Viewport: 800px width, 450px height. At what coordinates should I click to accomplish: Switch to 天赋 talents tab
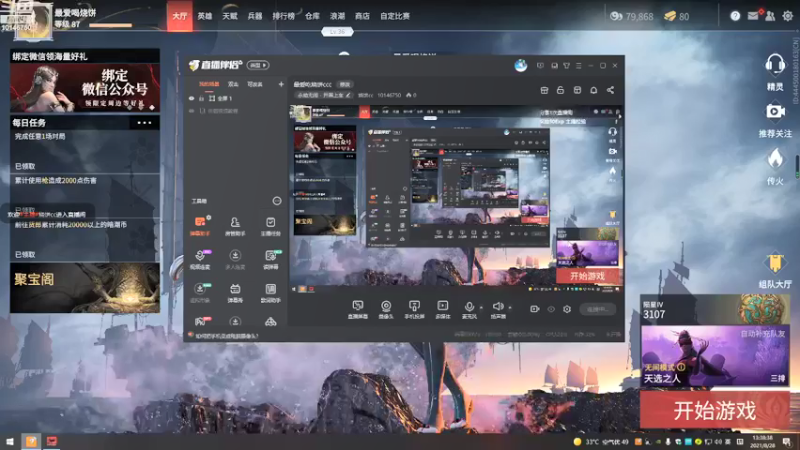coord(230,16)
